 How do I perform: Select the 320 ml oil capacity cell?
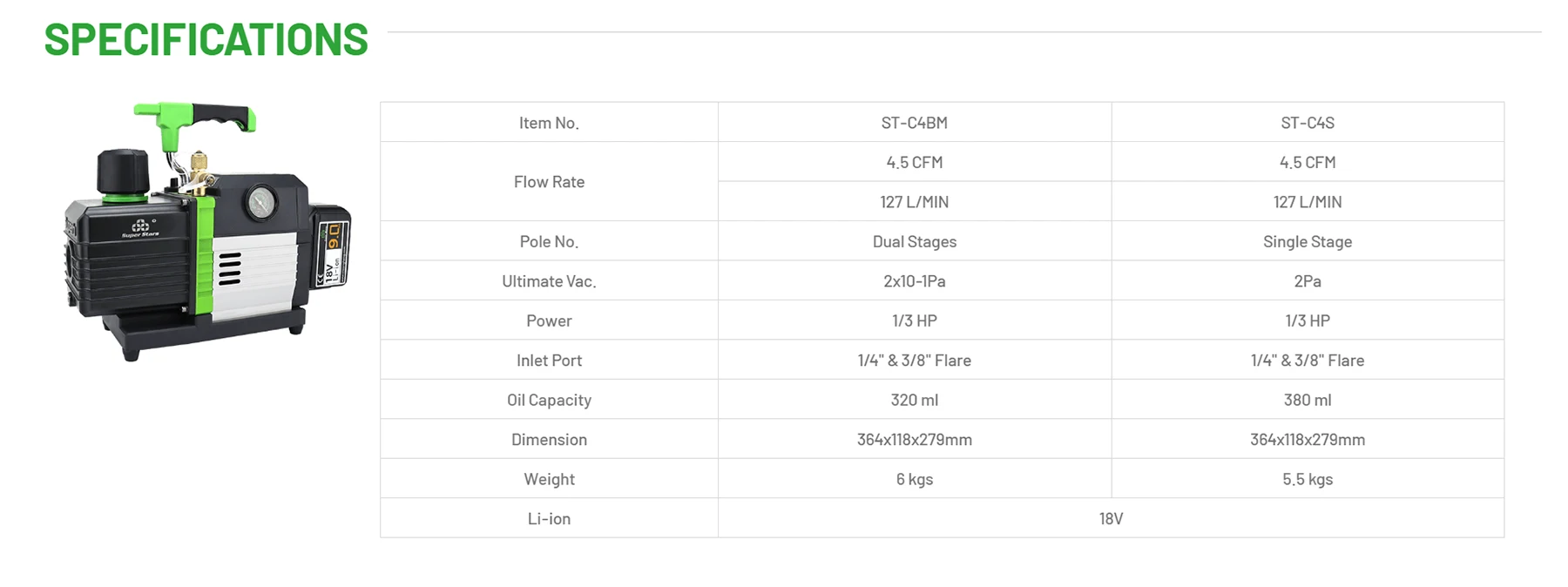tap(914, 400)
